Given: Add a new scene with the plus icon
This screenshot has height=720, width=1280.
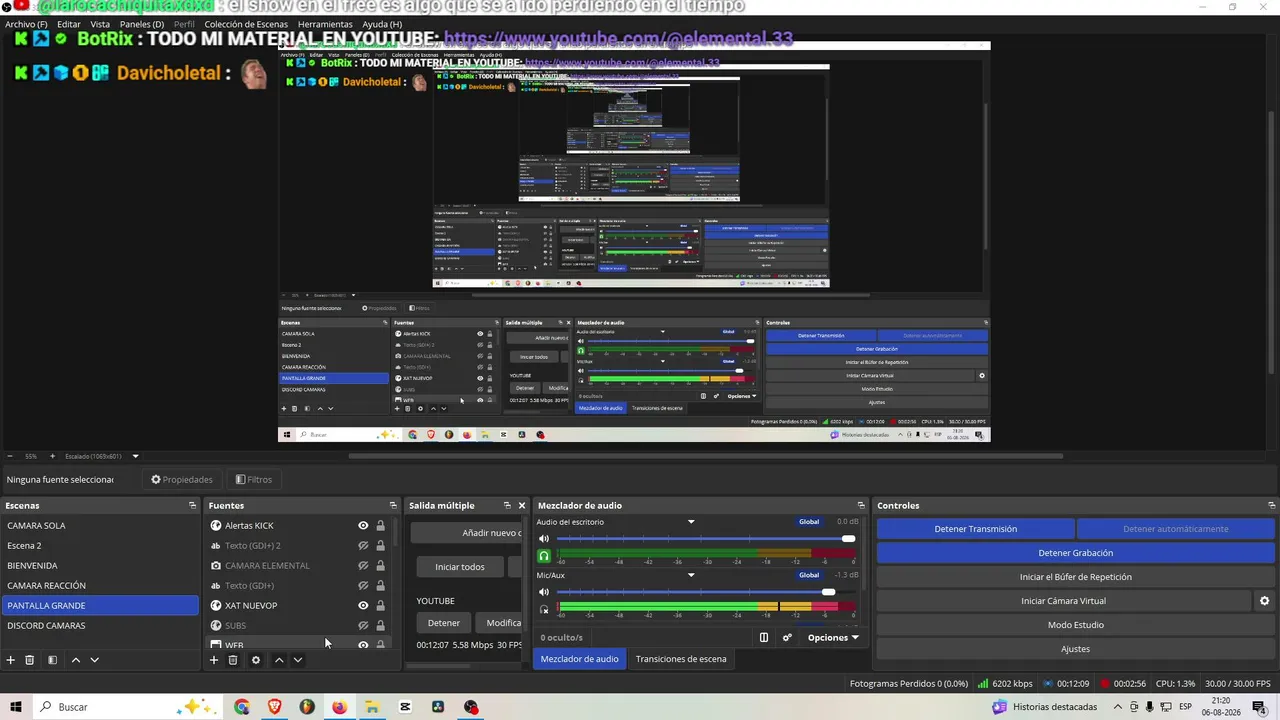Looking at the screenshot, I should coord(11,660).
